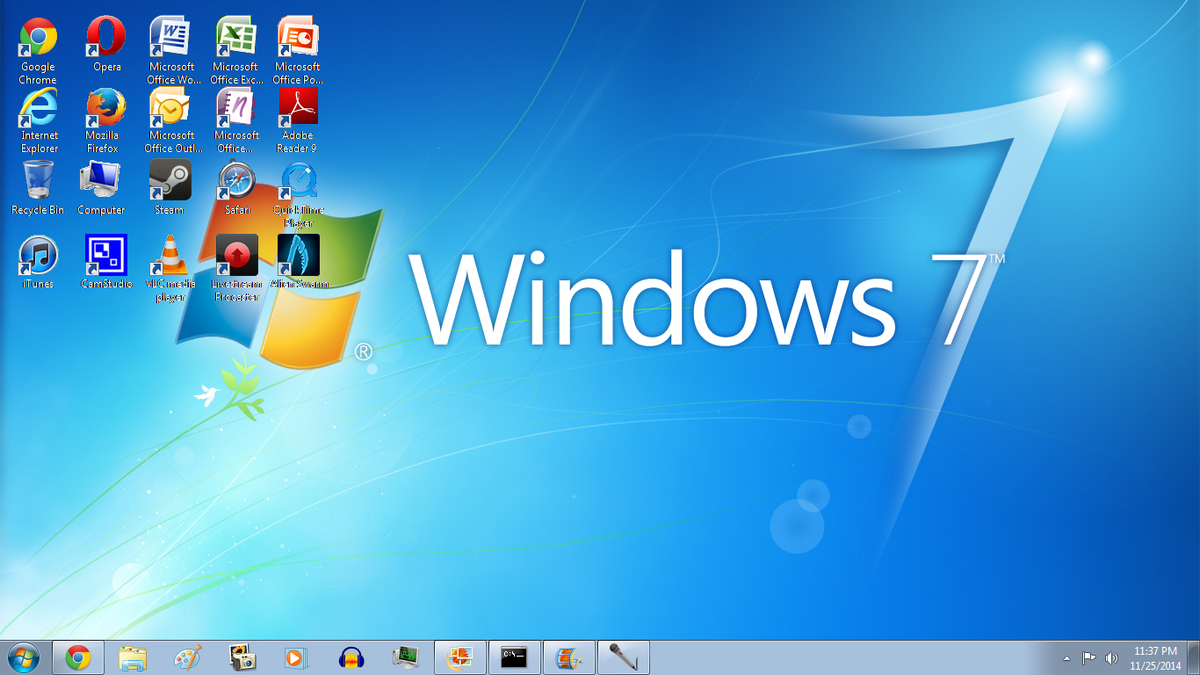Select the CamStudio desktop shortcut
The width and height of the screenshot is (1200, 675).
(106, 262)
